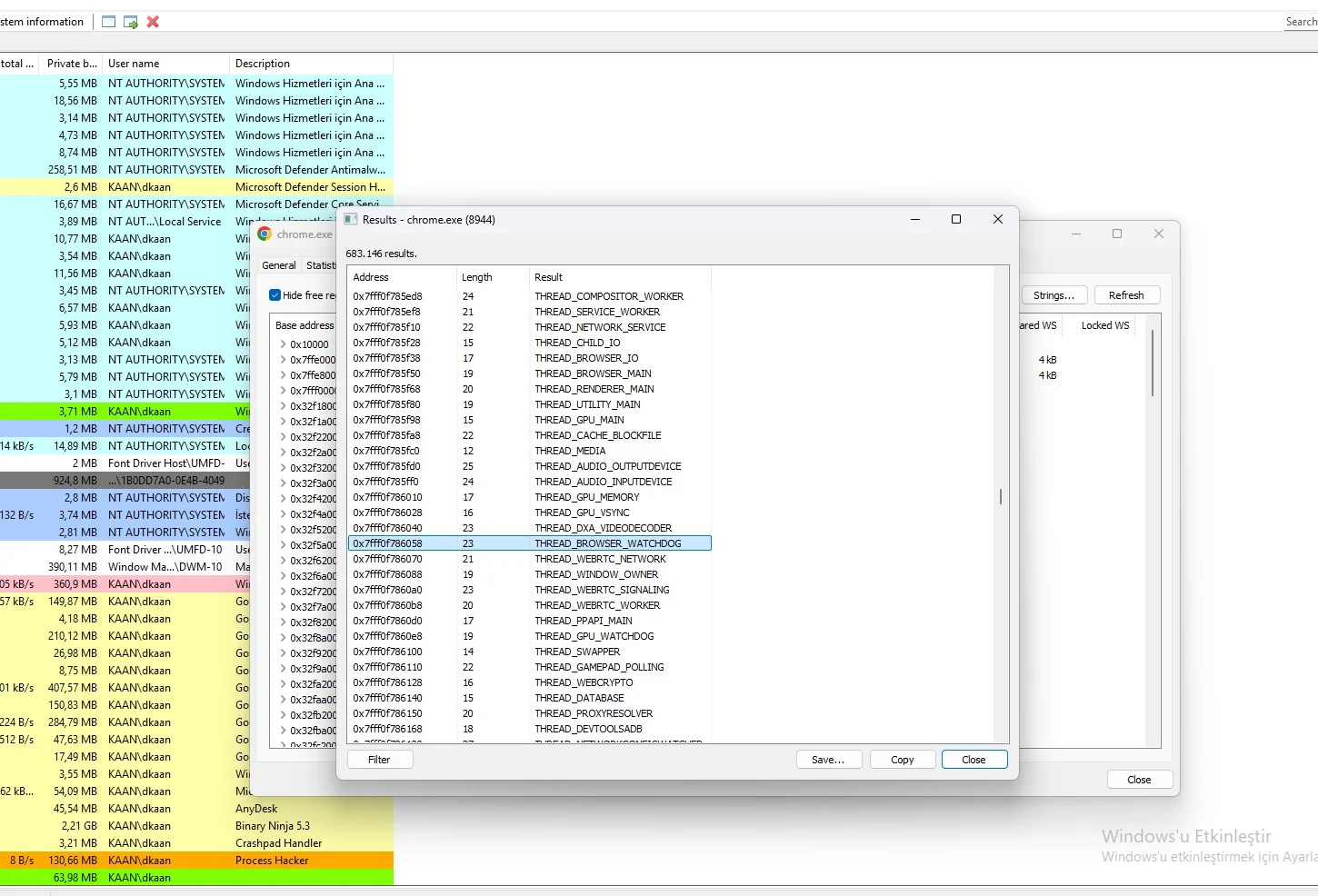Viewport: 1318px width, 896px height.
Task: Select the THREAD_GPU_MAIN result row
Action: pos(529,420)
